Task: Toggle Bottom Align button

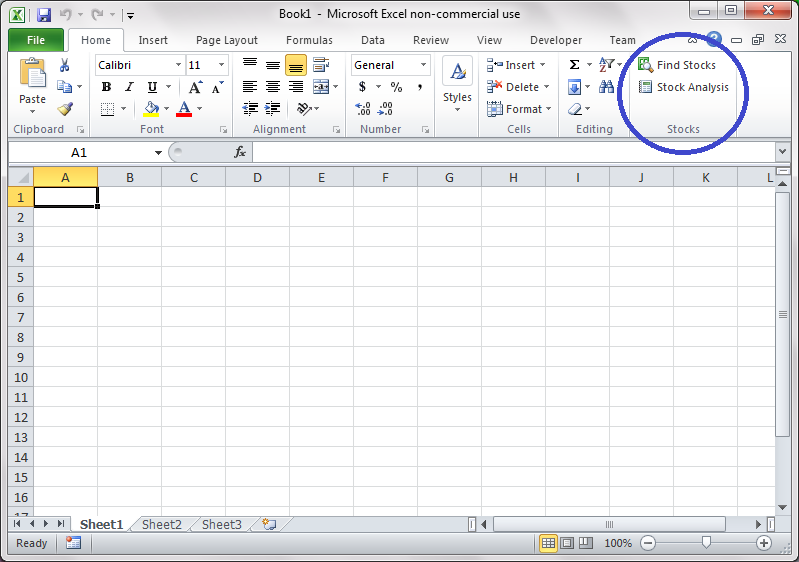Action: pyautogui.click(x=296, y=65)
